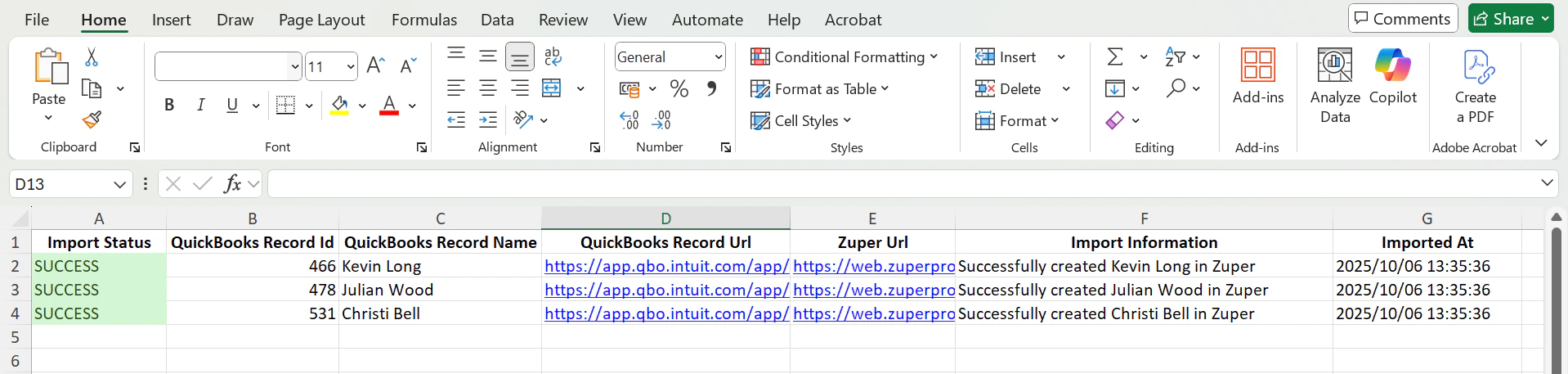Screen dimensions: 1568x374
Task: Toggle Bottom Align
Action: click(520, 56)
